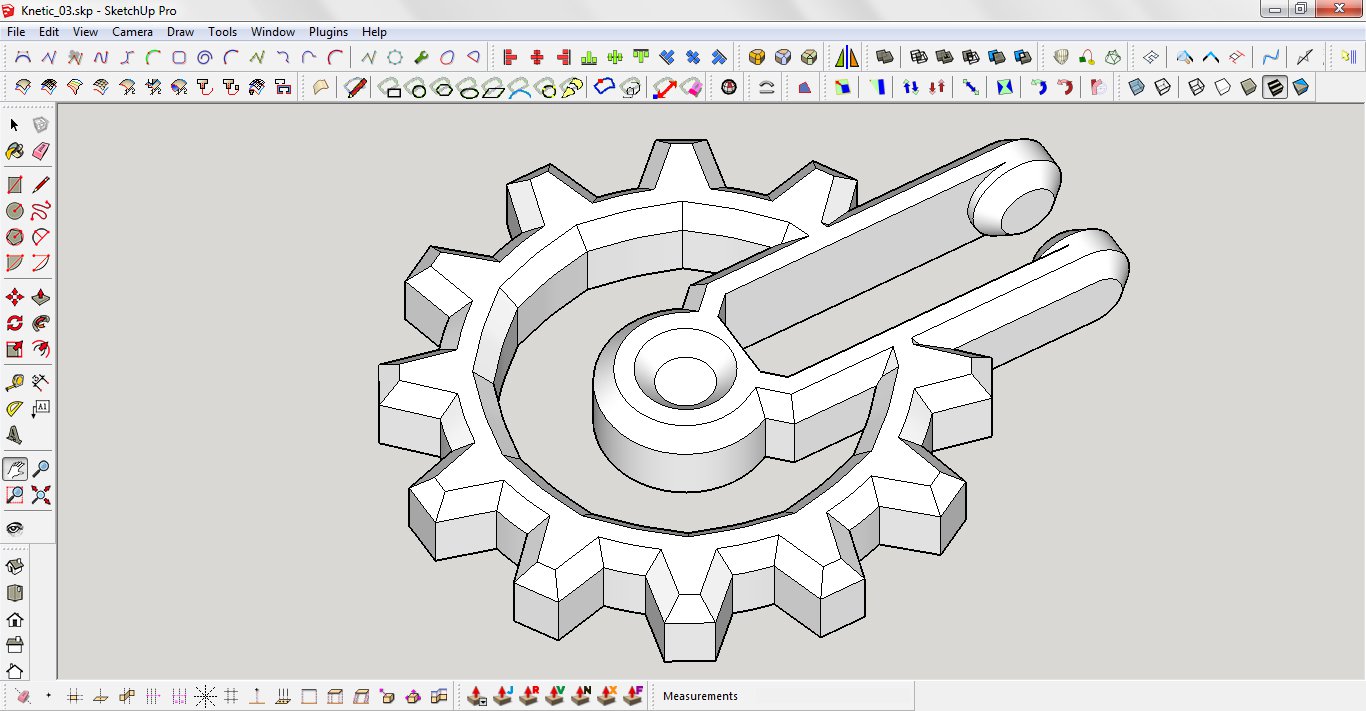The image size is (1366, 711).
Task: Click the gear's center hub hole
Action: (x=684, y=381)
